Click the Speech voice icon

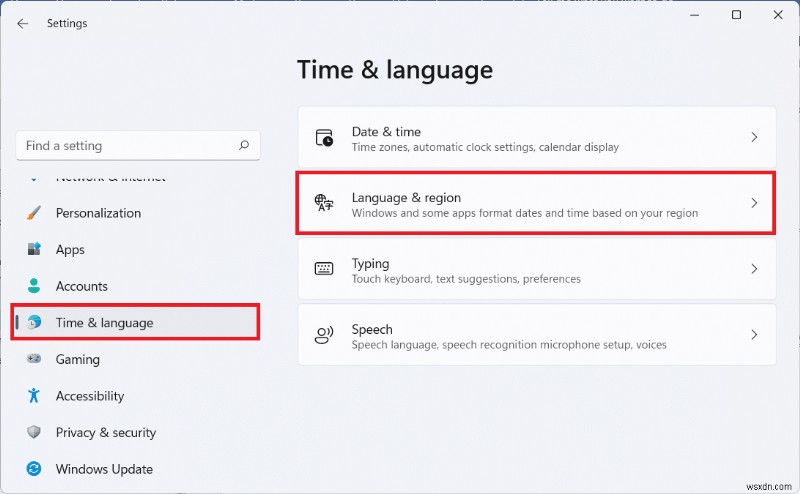tap(324, 335)
